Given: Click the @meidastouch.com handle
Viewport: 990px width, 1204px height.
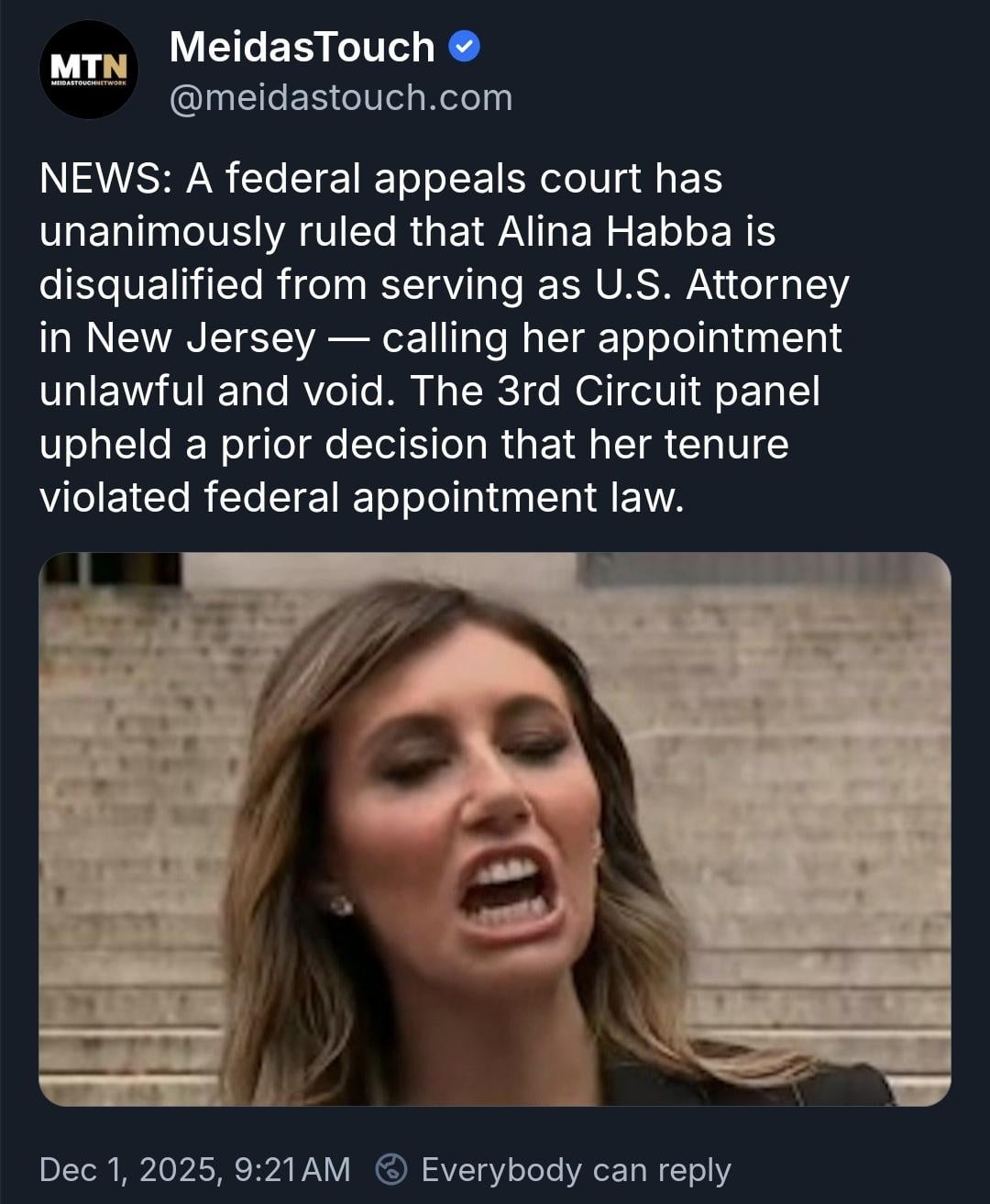Looking at the screenshot, I should [x=341, y=97].
